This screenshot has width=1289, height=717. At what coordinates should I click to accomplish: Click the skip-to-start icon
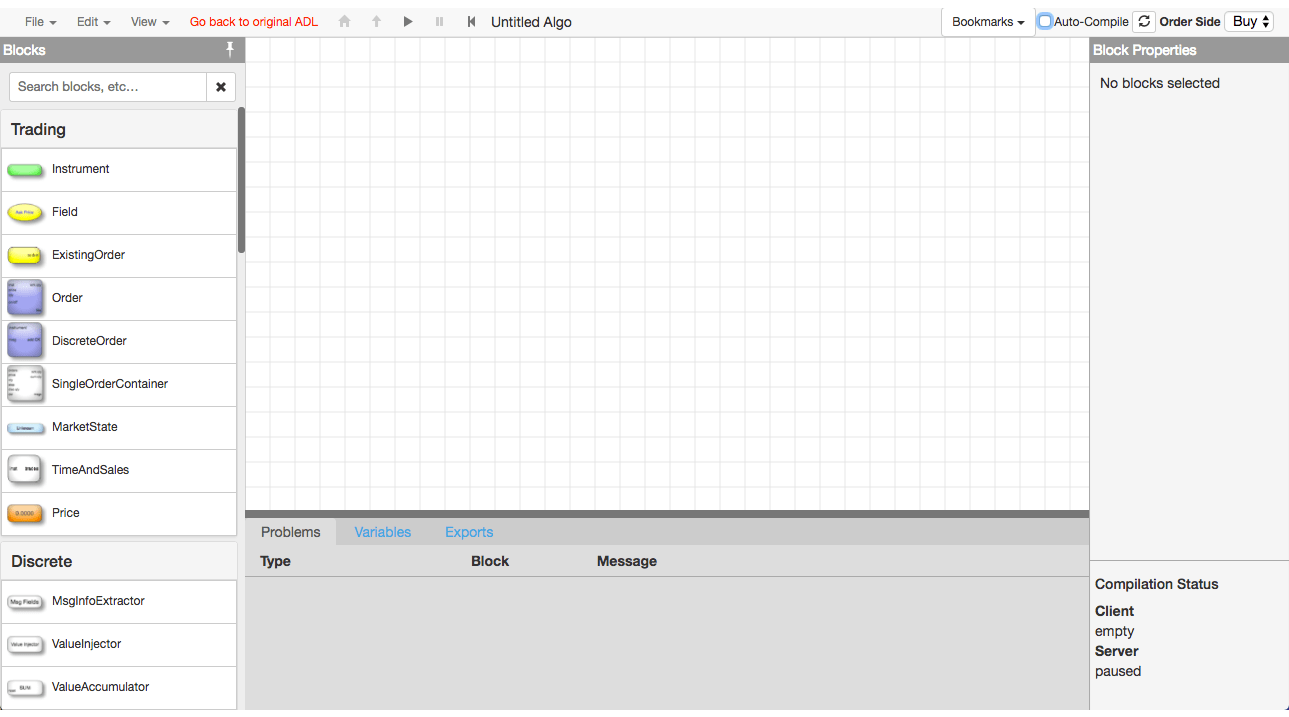(x=471, y=21)
